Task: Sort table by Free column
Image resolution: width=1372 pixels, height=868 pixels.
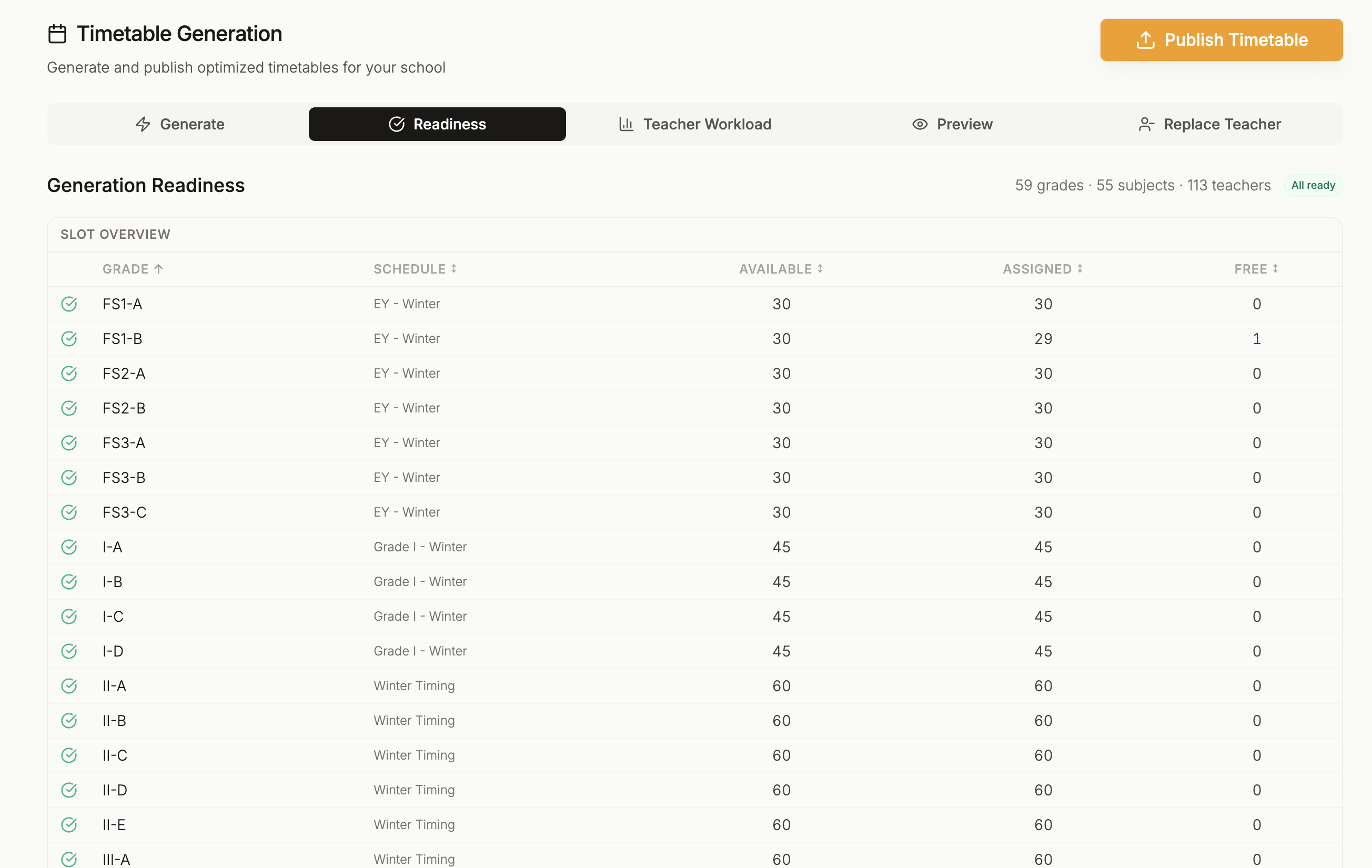Action: (x=1256, y=269)
